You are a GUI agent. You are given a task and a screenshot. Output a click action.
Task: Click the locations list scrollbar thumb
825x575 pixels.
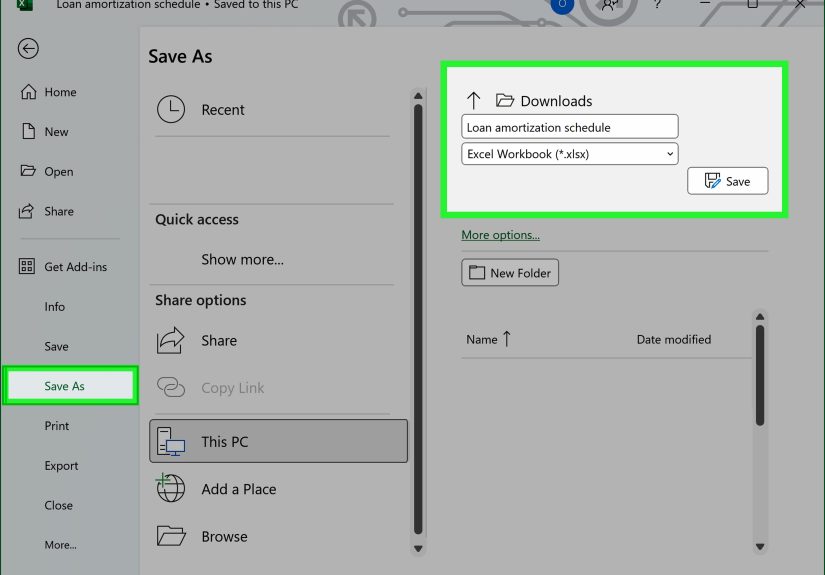pyautogui.click(x=418, y=319)
